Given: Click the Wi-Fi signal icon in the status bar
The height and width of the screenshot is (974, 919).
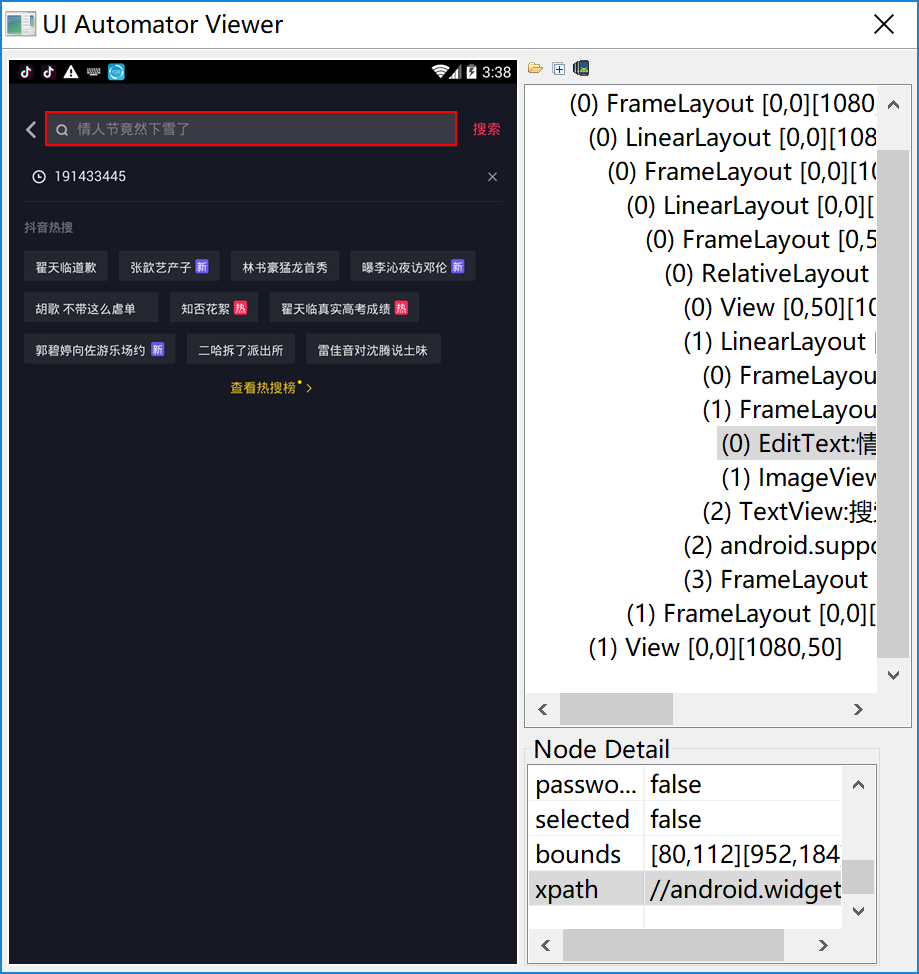Looking at the screenshot, I should coord(441,72).
